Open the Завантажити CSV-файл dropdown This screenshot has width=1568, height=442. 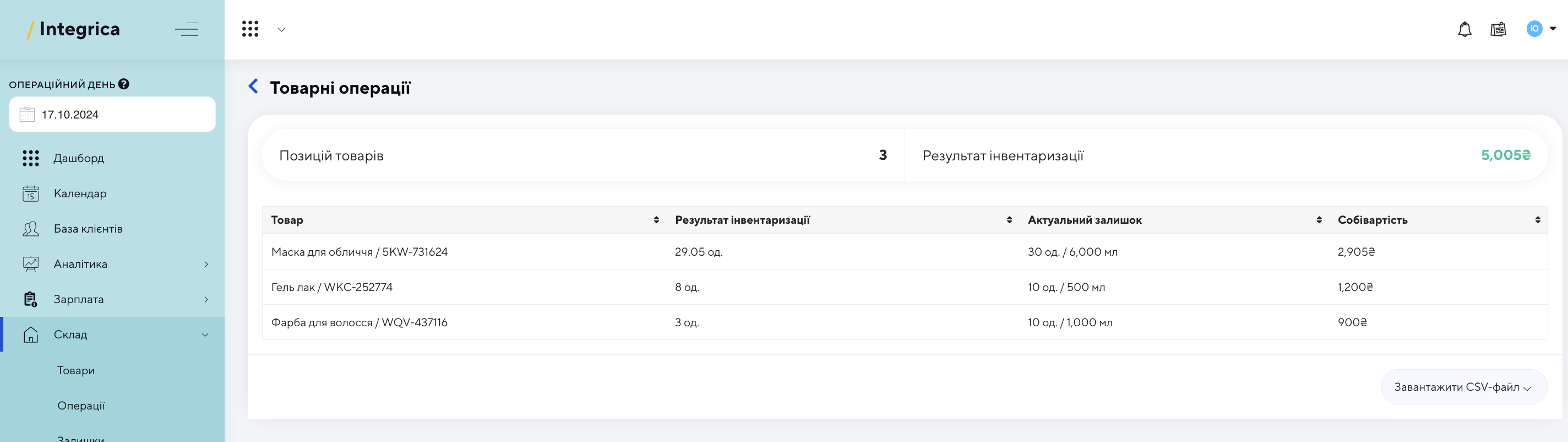1463,387
